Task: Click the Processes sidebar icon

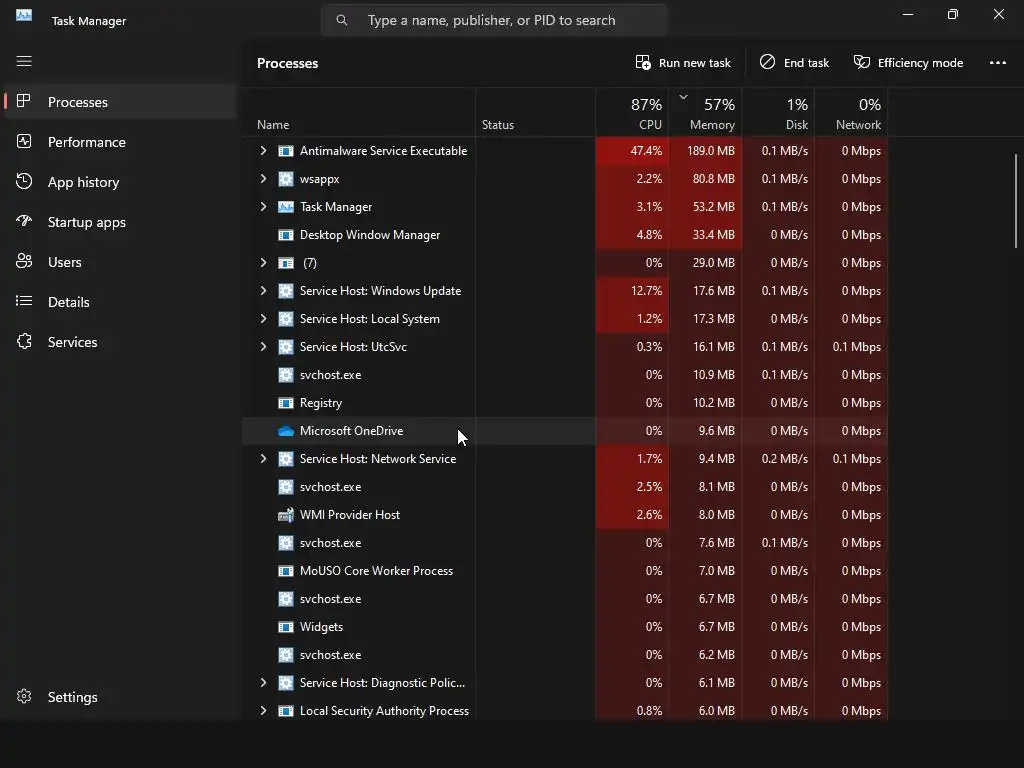Action: pos(24,101)
